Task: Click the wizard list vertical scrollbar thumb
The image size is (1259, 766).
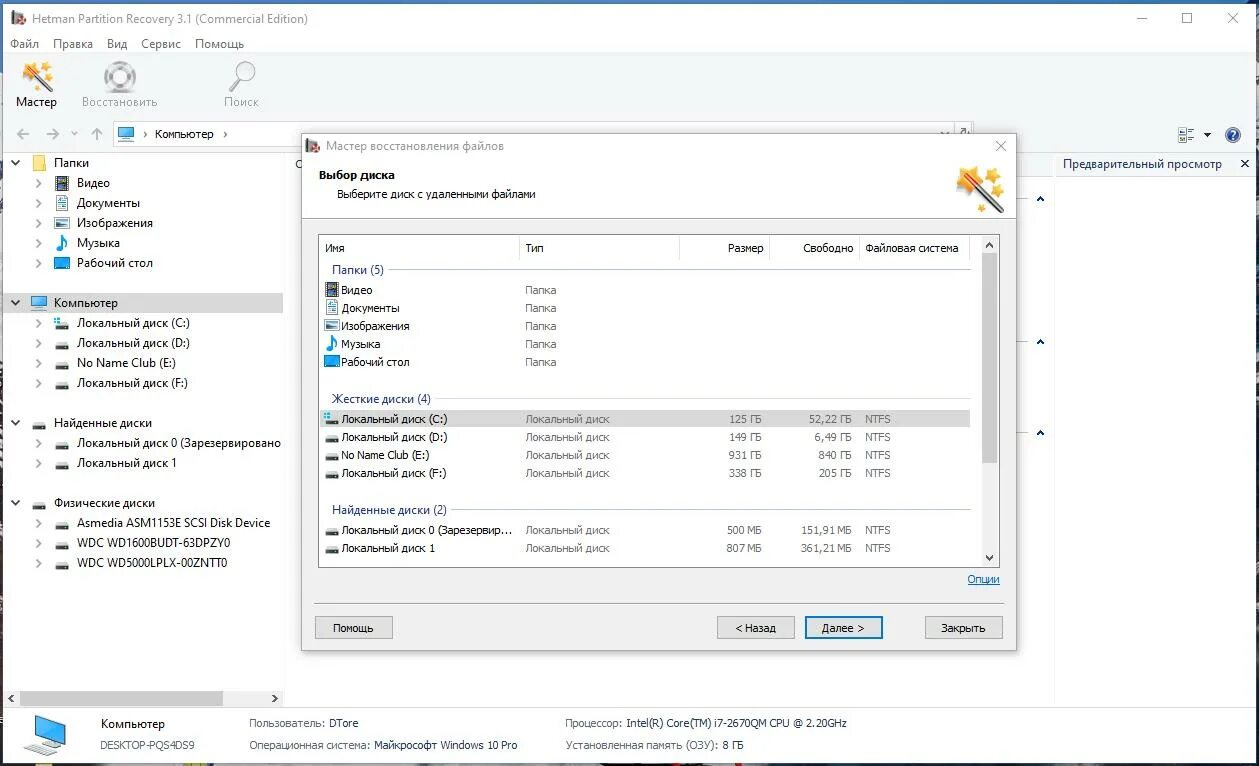Action: click(x=989, y=358)
